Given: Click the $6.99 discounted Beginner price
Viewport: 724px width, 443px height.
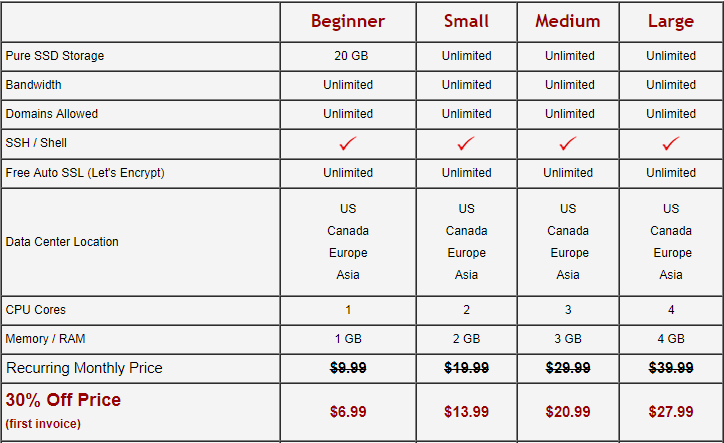Looking at the screenshot, I should click(x=348, y=411).
